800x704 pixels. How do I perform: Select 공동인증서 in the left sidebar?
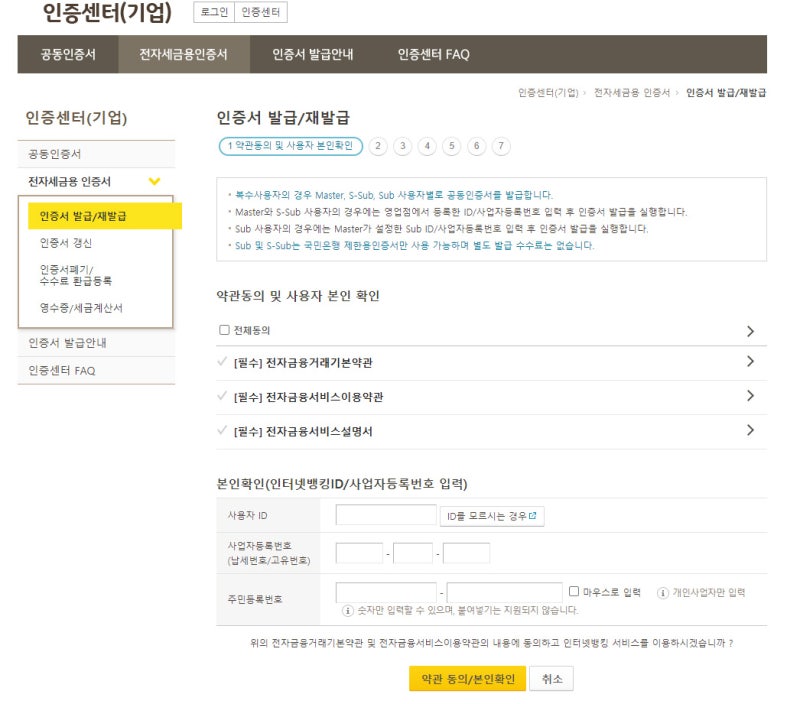coord(96,154)
